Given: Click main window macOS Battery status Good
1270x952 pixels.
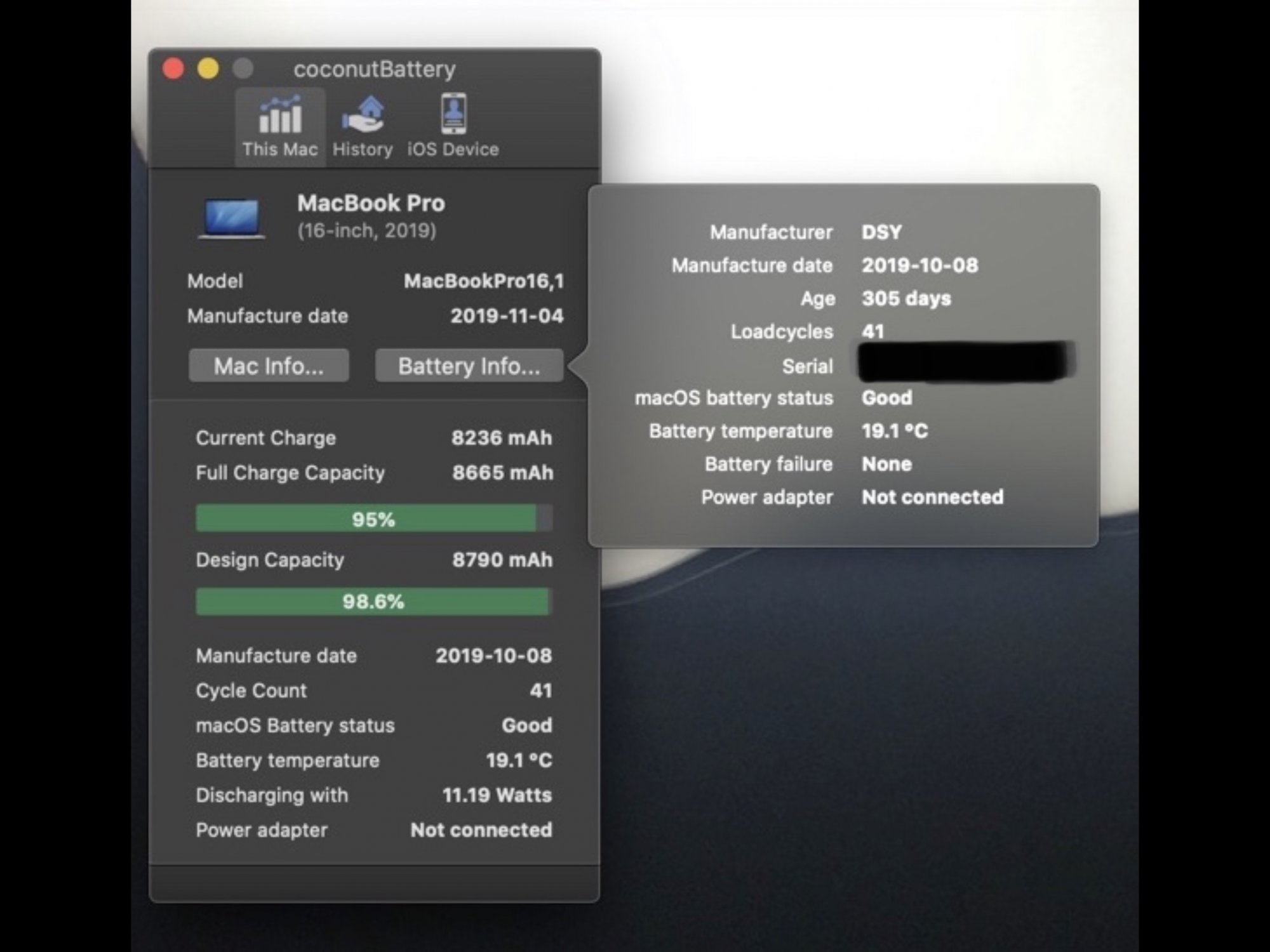Looking at the screenshot, I should (527, 725).
